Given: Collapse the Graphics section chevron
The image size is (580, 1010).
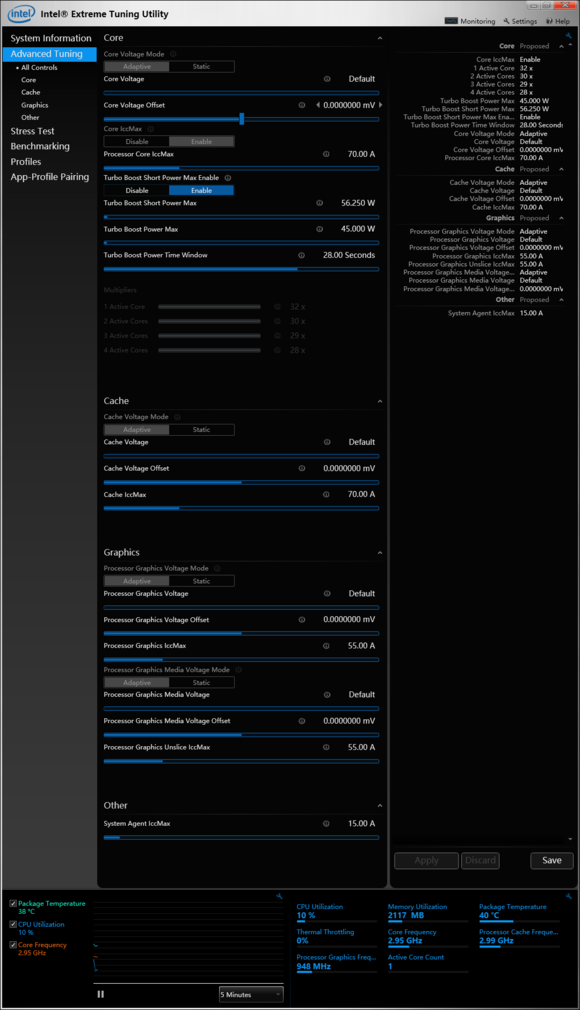Looking at the screenshot, I should click(x=380, y=553).
